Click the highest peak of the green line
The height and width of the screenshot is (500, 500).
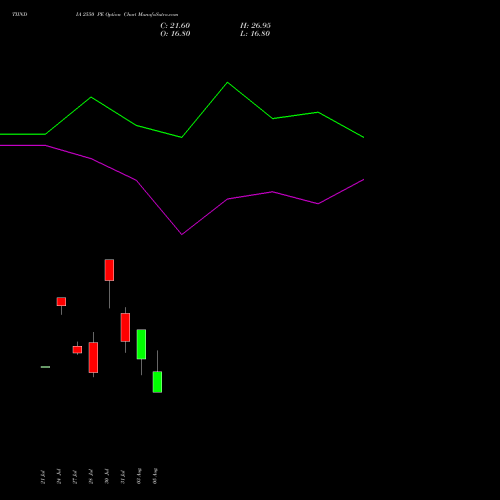(x=228, y=82)
